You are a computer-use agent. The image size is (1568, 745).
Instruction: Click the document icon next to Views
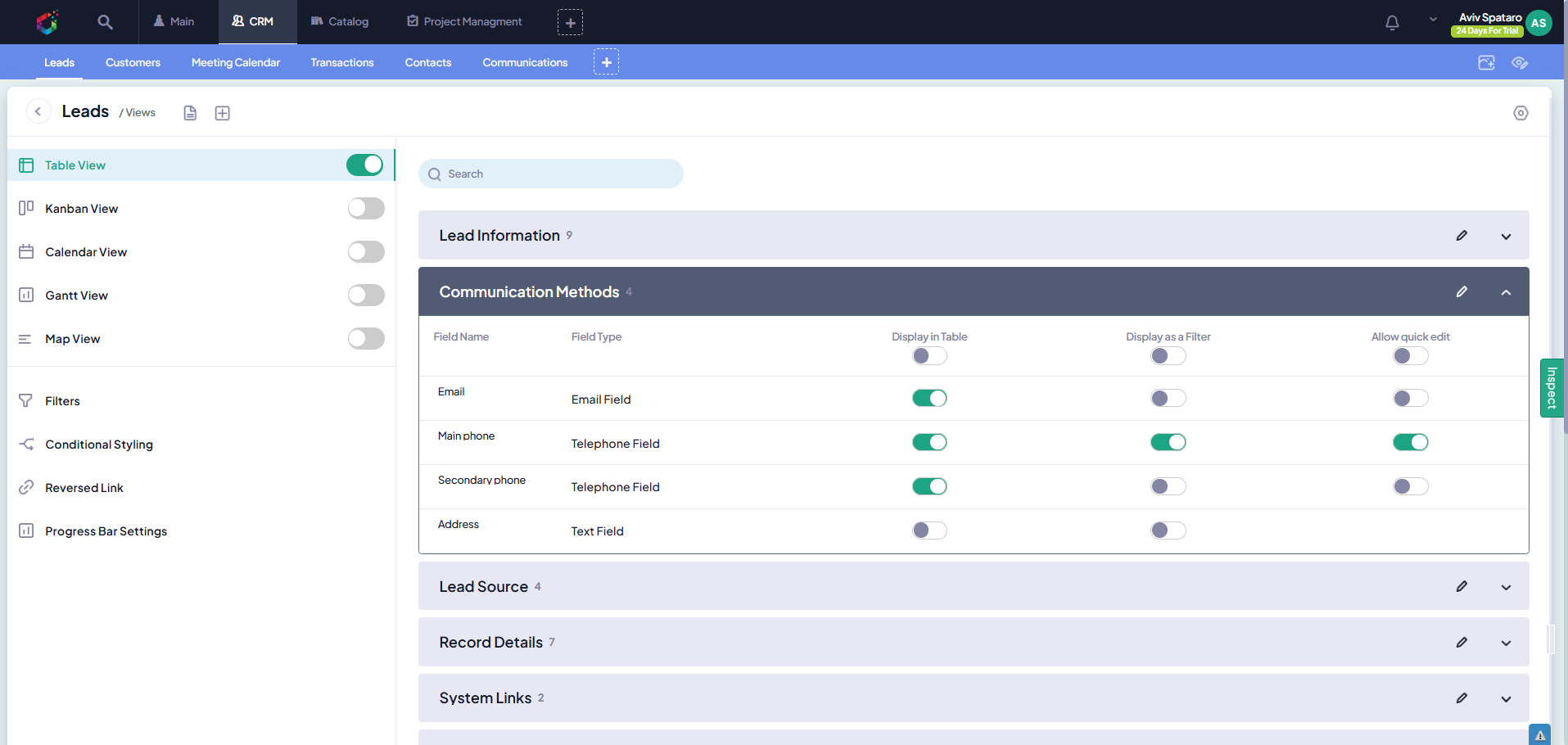click(190, 113)
